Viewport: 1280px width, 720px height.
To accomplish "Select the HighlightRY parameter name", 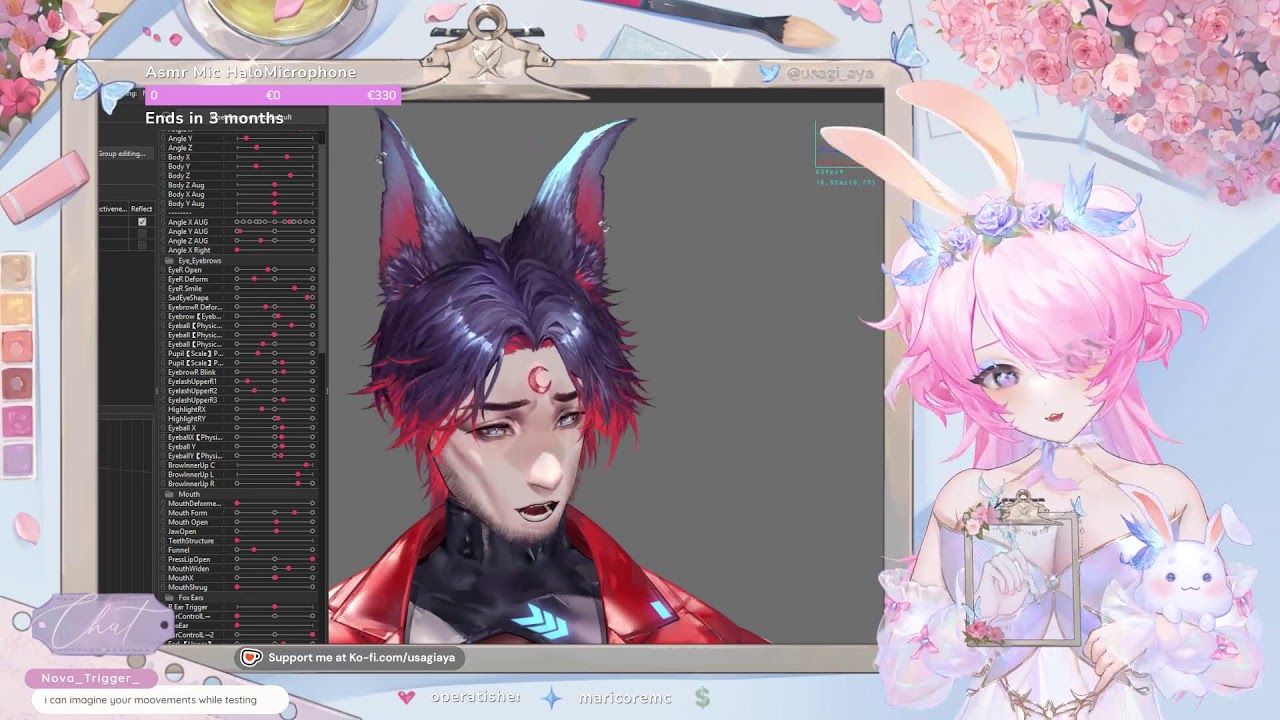I will click(187, 419).
